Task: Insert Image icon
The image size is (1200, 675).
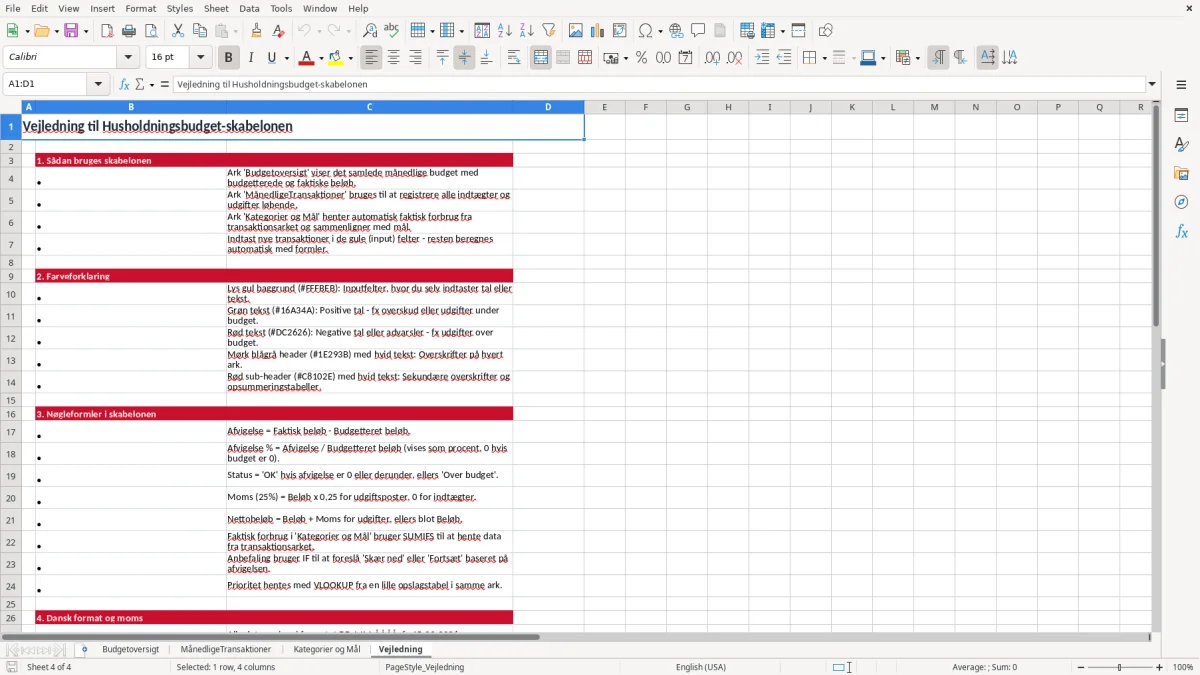Action: 576,31
